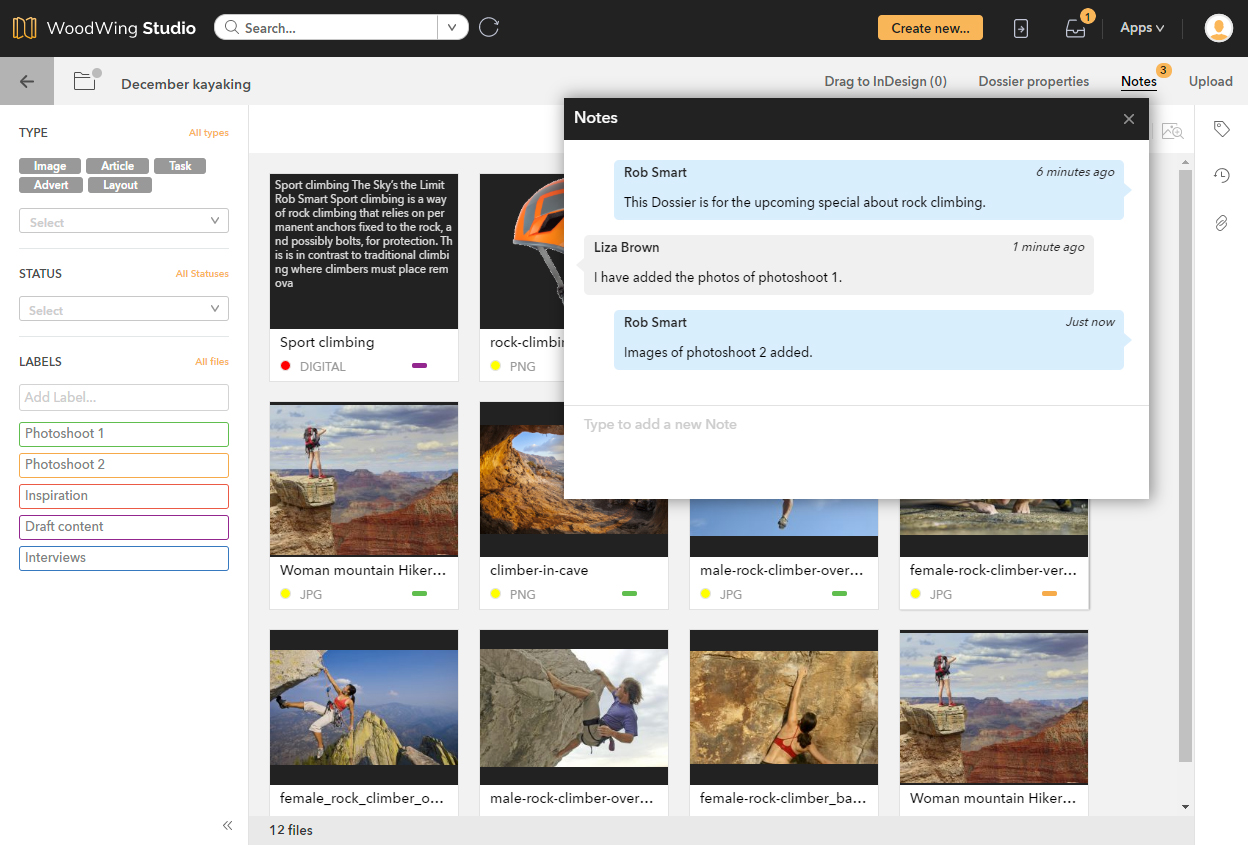Collapse the filter sidebar with double chevron
This screenshot has width=1248, height=845.
(x=227, y=825)
